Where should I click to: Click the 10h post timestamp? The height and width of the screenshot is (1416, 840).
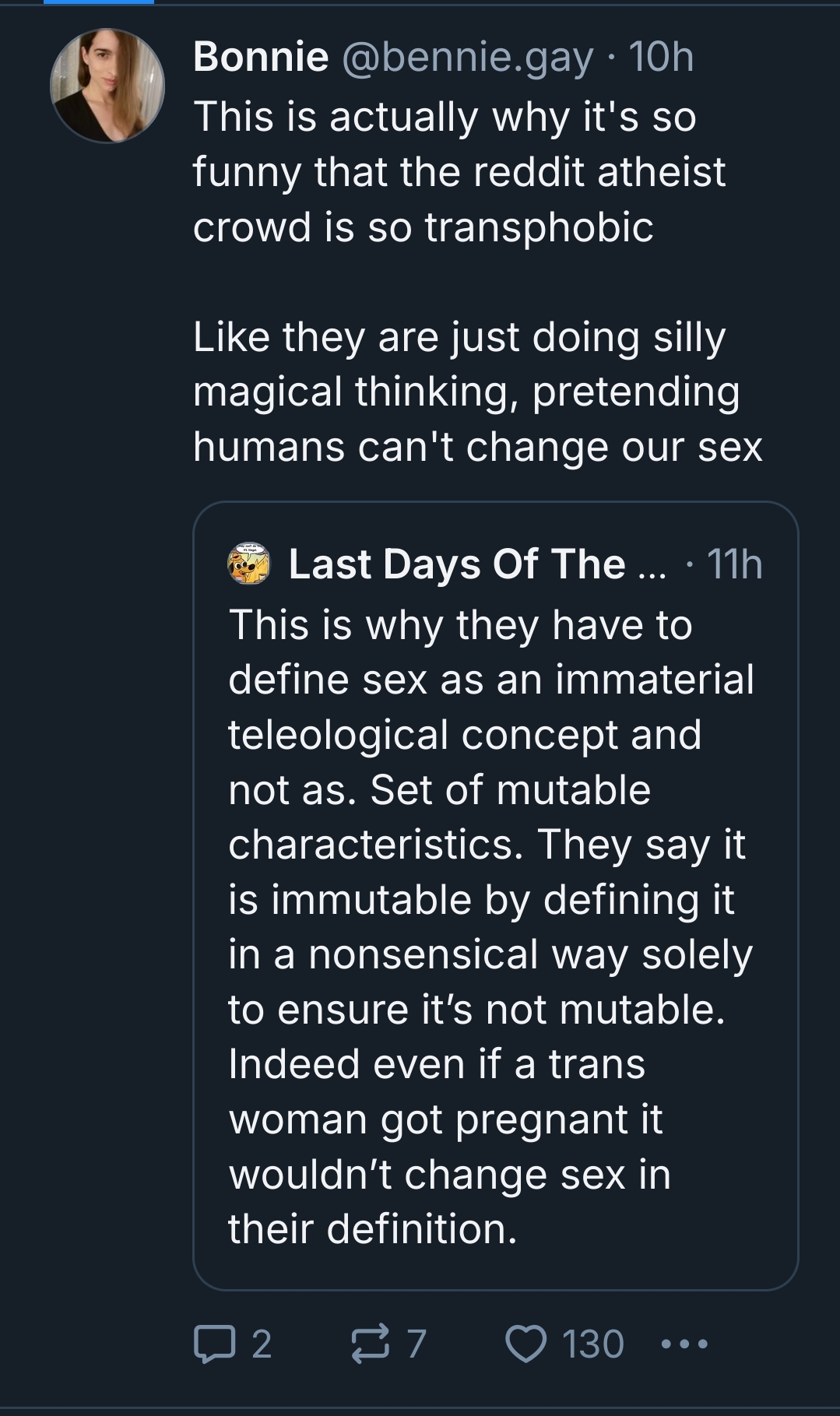(661, 57)
